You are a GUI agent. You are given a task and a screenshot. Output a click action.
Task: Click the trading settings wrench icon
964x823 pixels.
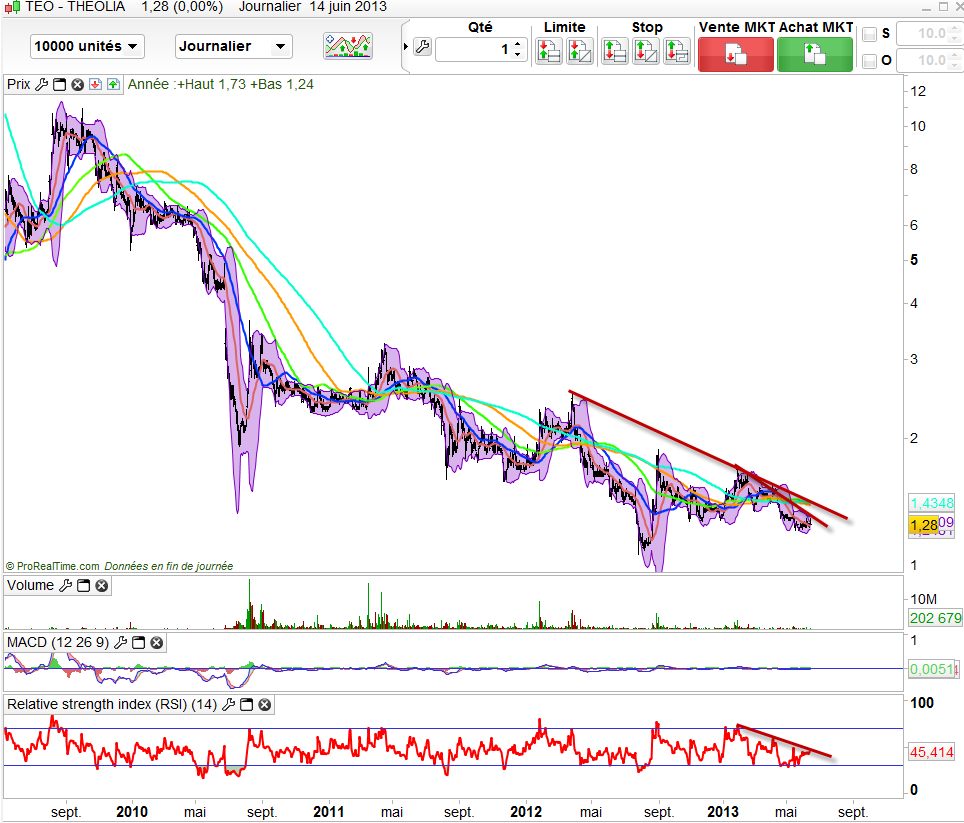[x=421, y=47]
